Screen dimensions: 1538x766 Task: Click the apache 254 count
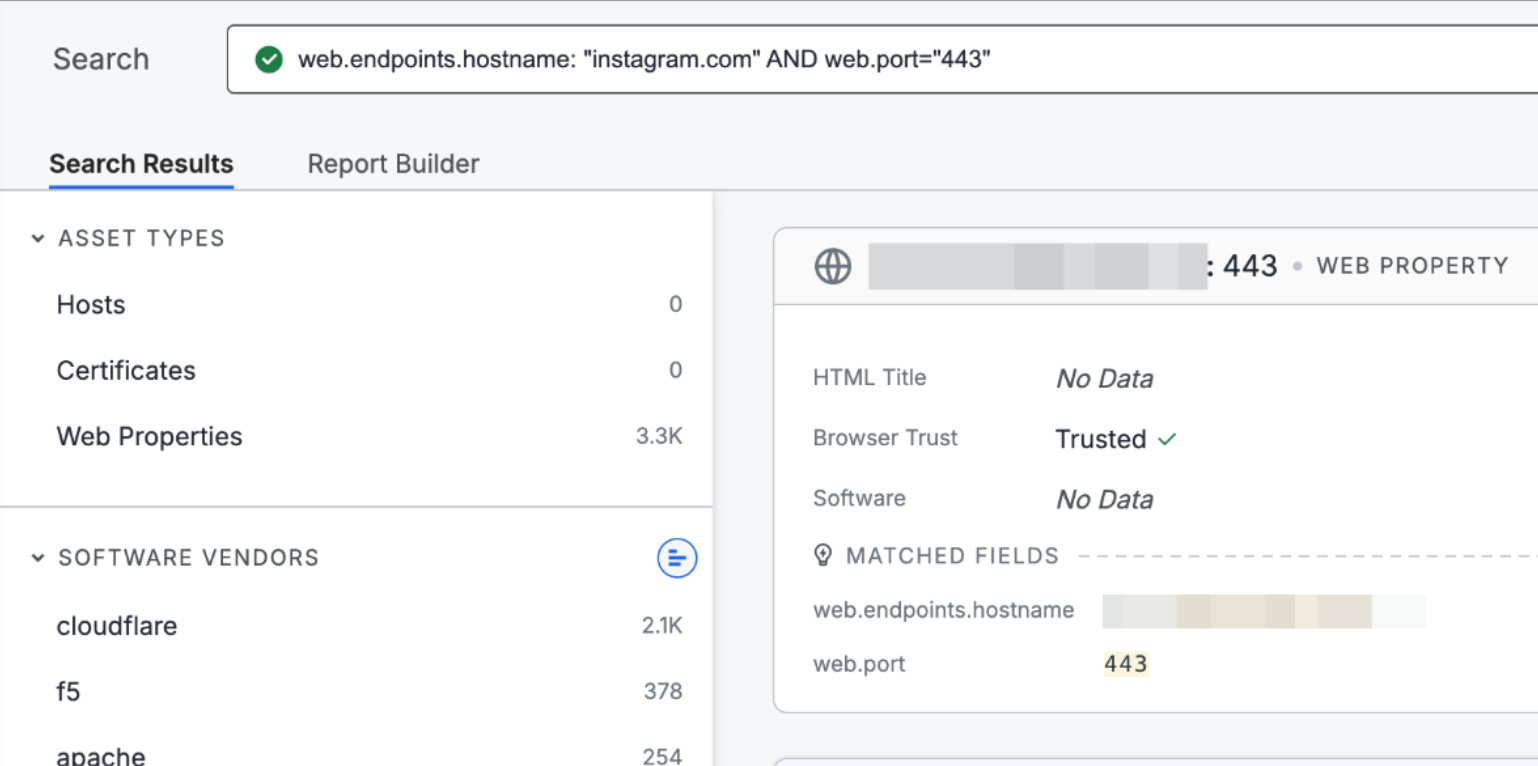[x=662, y=756]
